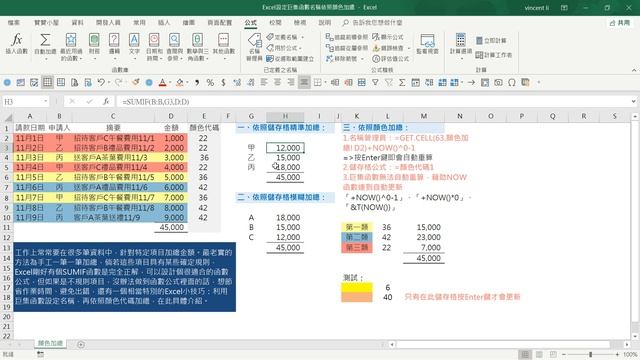Toggle Show Formulas in the ribbon
The height and width of the screenshot is (360, 640).
[388, 37]
